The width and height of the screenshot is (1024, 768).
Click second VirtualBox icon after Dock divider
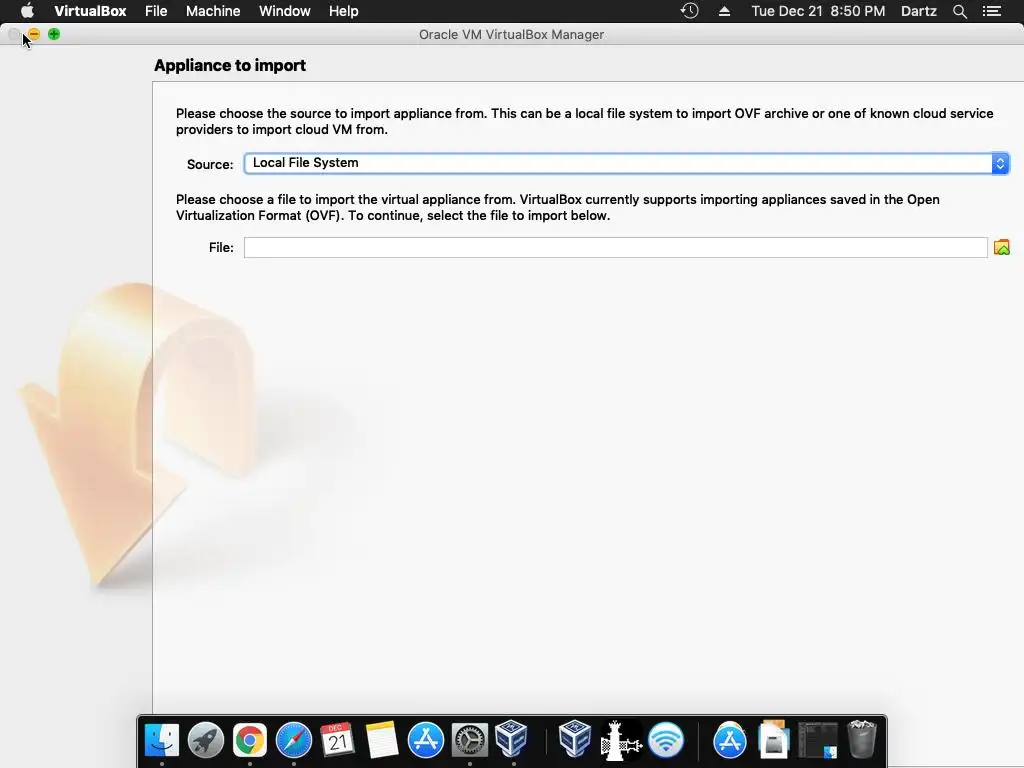(575, 739)
